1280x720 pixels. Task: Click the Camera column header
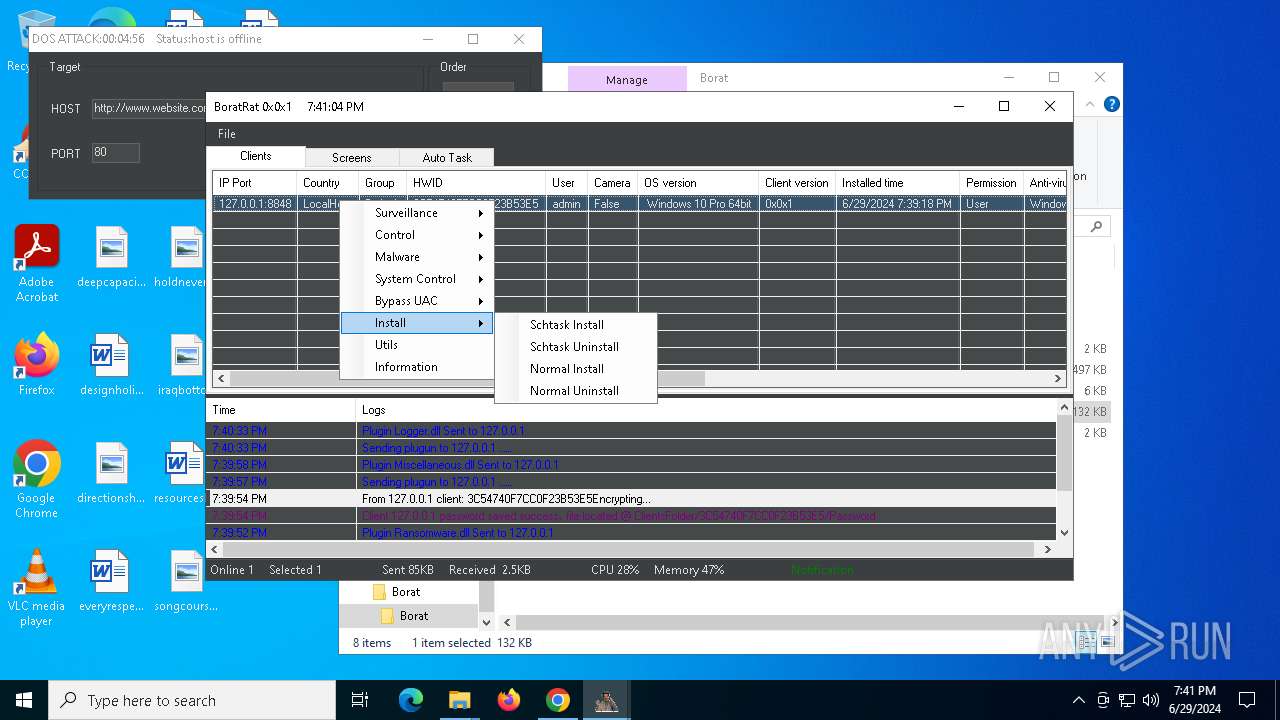pos(612,183)
